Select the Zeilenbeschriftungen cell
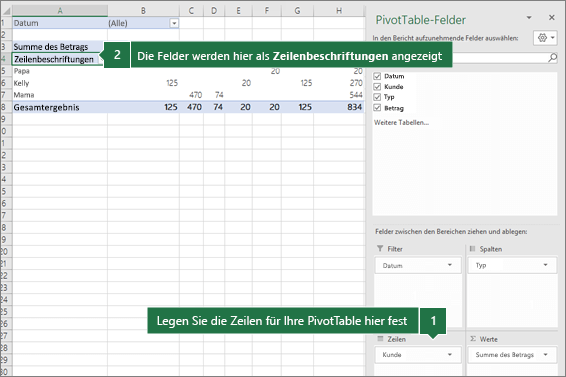This screenshot has width=566, height=377. coord(58,59)
